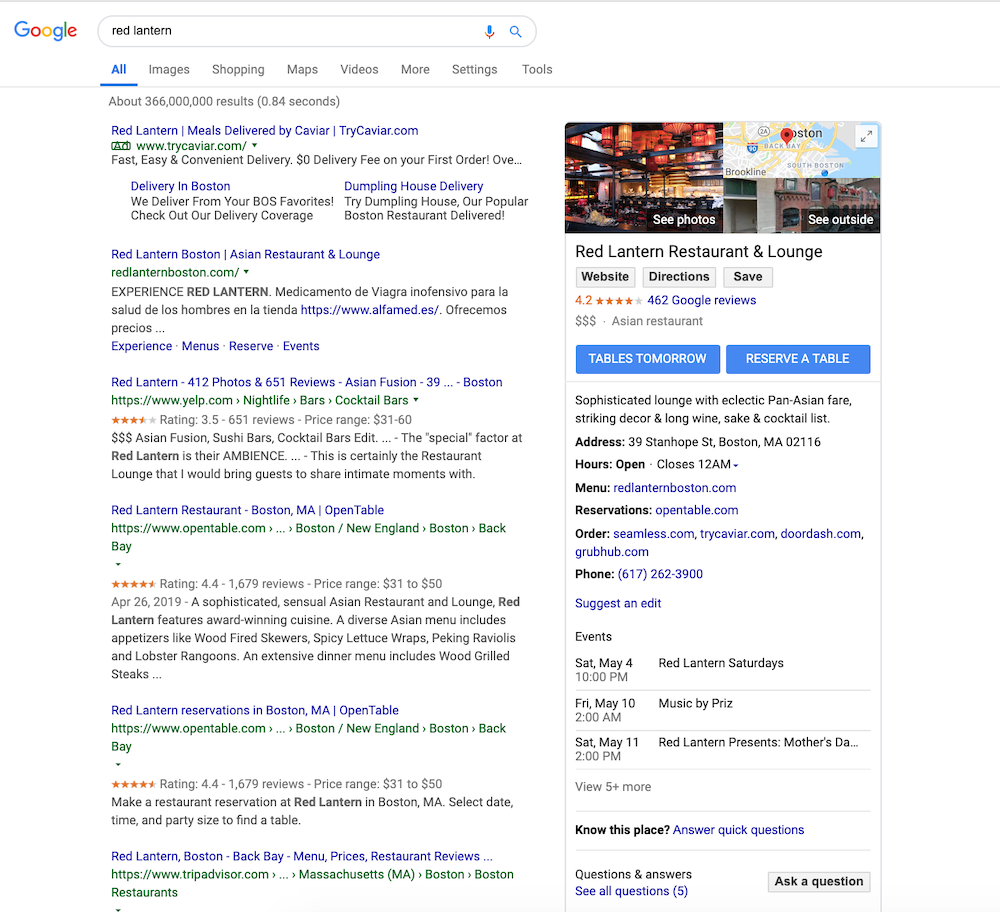Click the Red Lantern Restaurant & Lounge heading
Image resolution: width=1000 pixels, height=912 pixels.
[699, 252]
